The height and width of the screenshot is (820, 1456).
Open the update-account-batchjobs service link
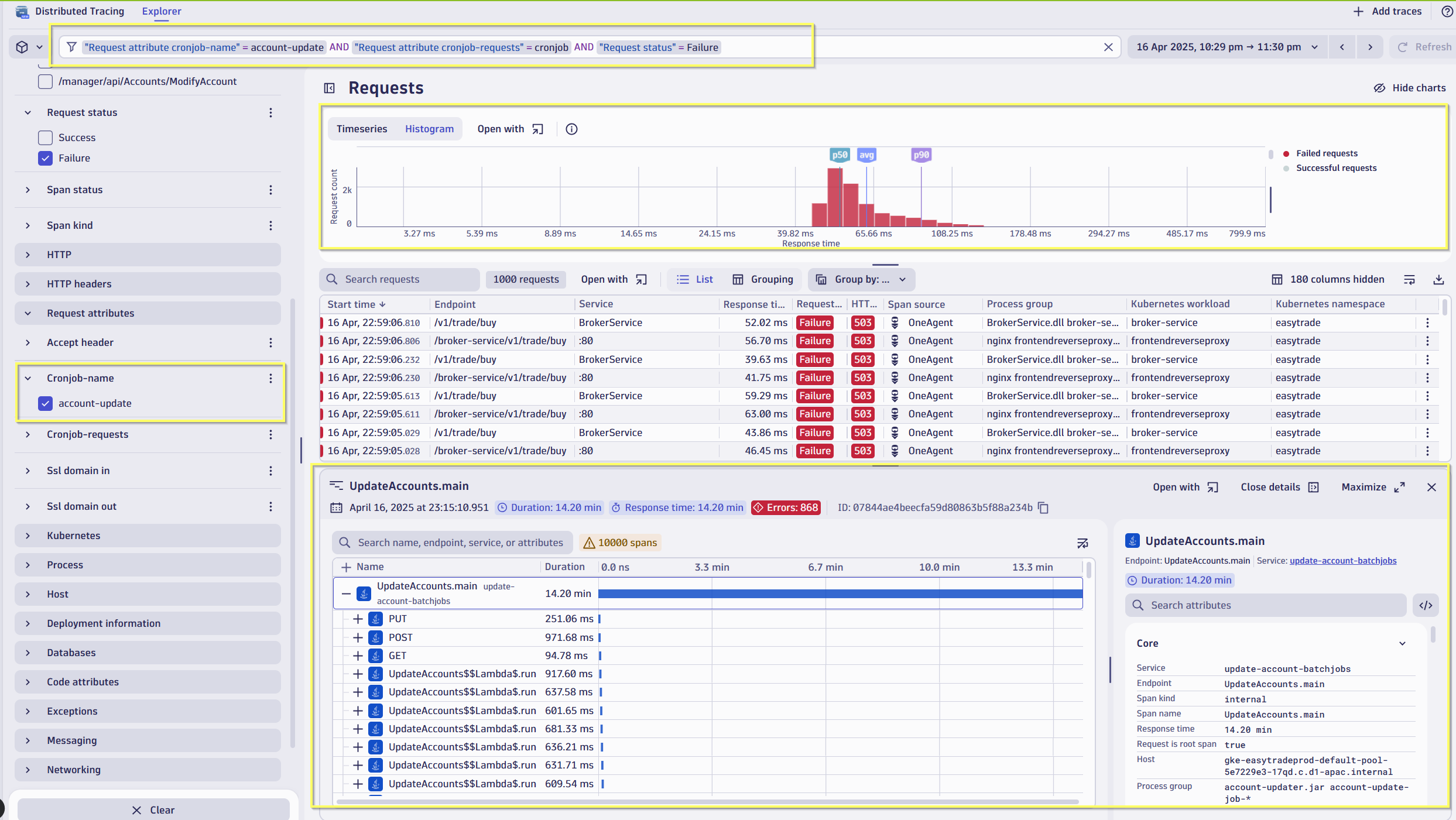1343,561
